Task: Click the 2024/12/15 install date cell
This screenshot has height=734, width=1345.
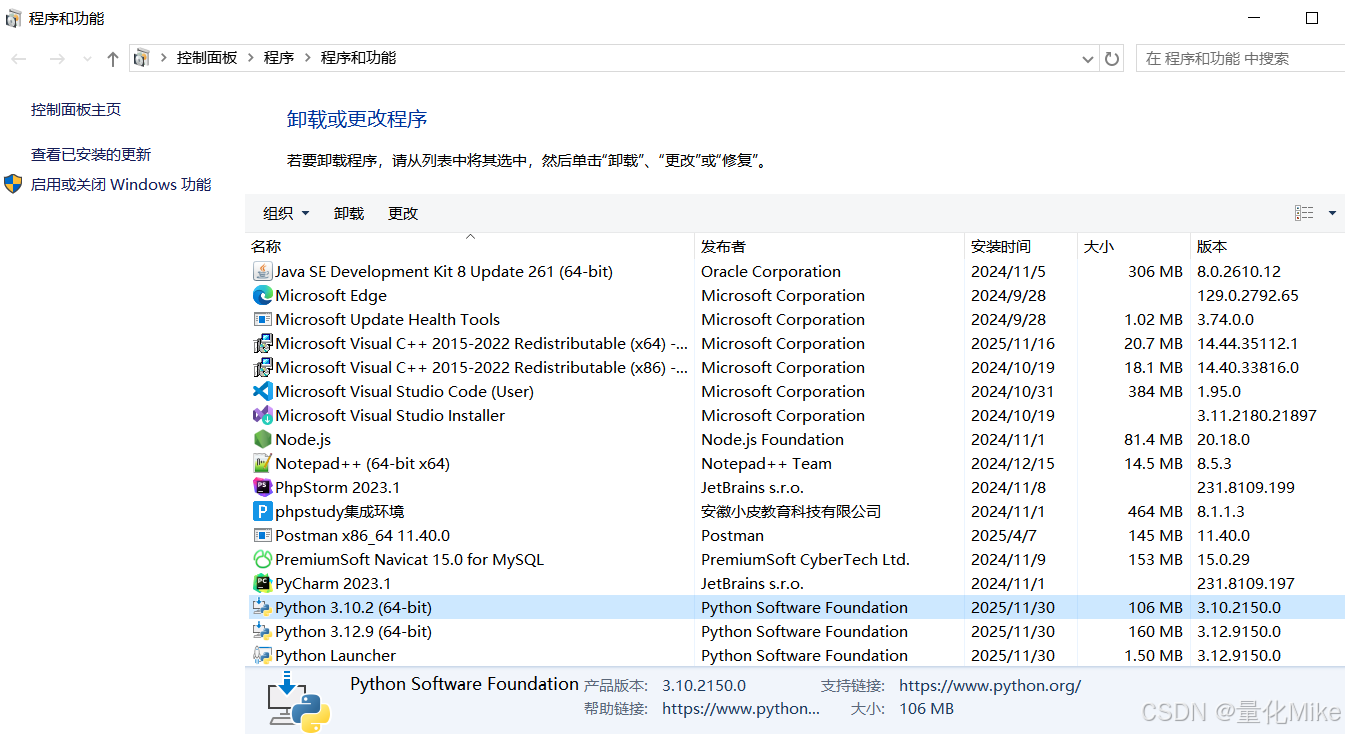Action: [1013, 463]
